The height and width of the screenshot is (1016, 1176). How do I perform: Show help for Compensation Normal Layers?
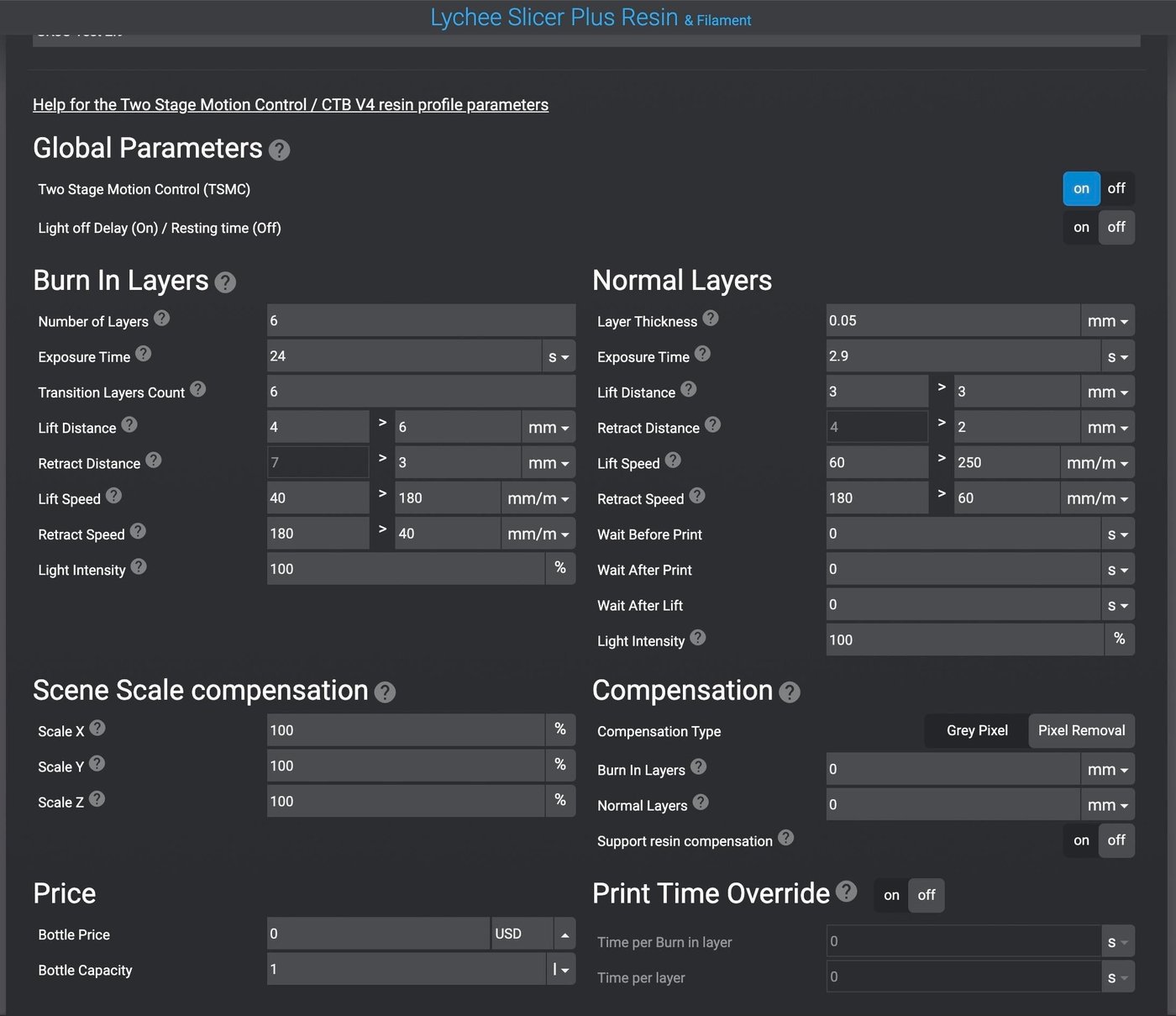coord(701,802)
